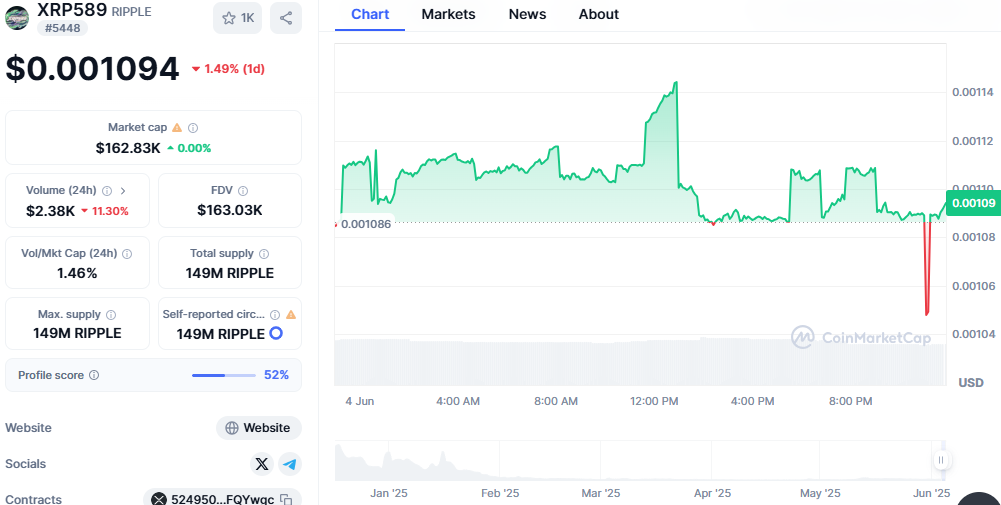Click the USD currency label on chart

click(971, 383)
